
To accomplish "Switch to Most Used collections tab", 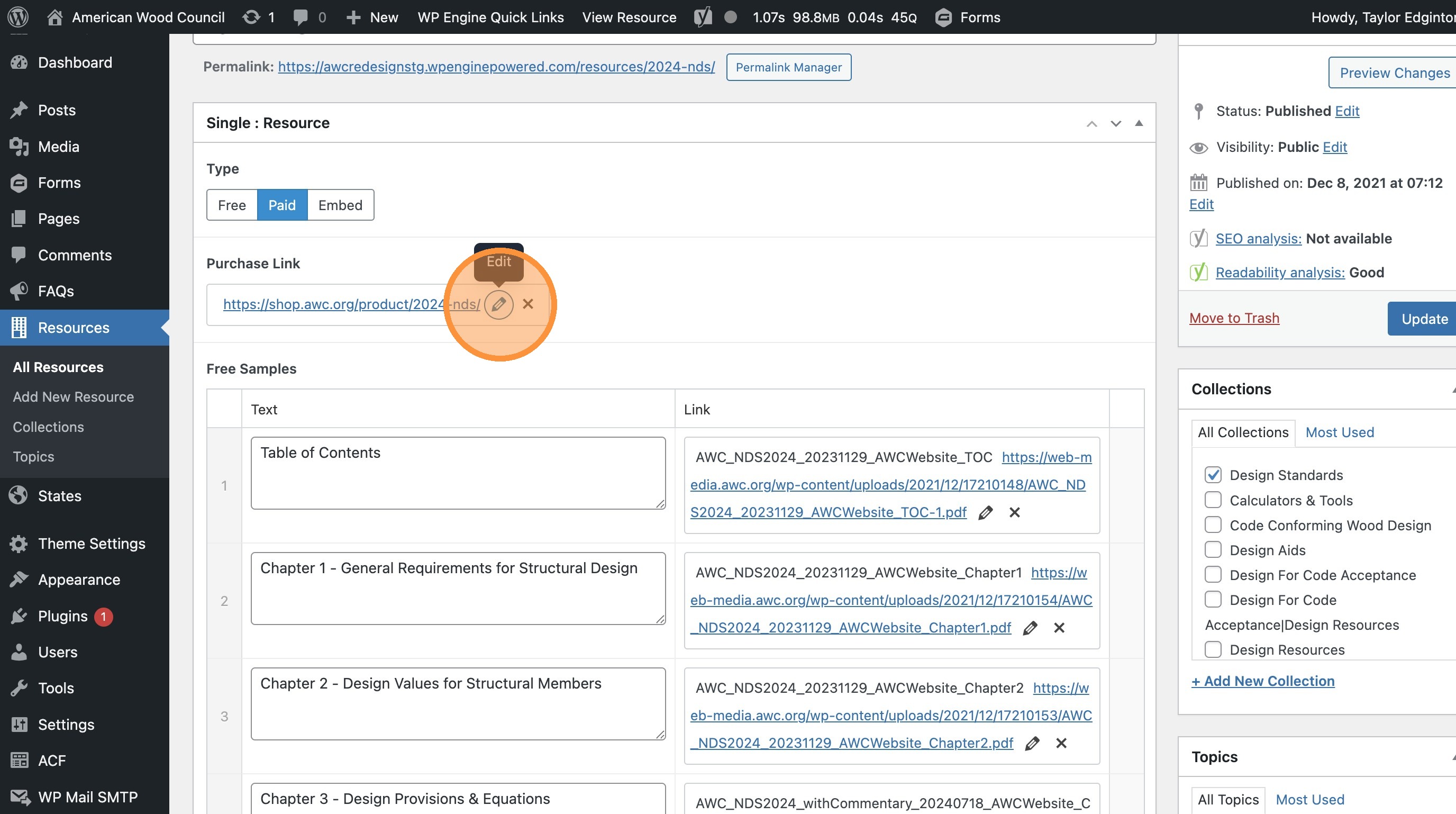I will click(x=1339, y=432).
